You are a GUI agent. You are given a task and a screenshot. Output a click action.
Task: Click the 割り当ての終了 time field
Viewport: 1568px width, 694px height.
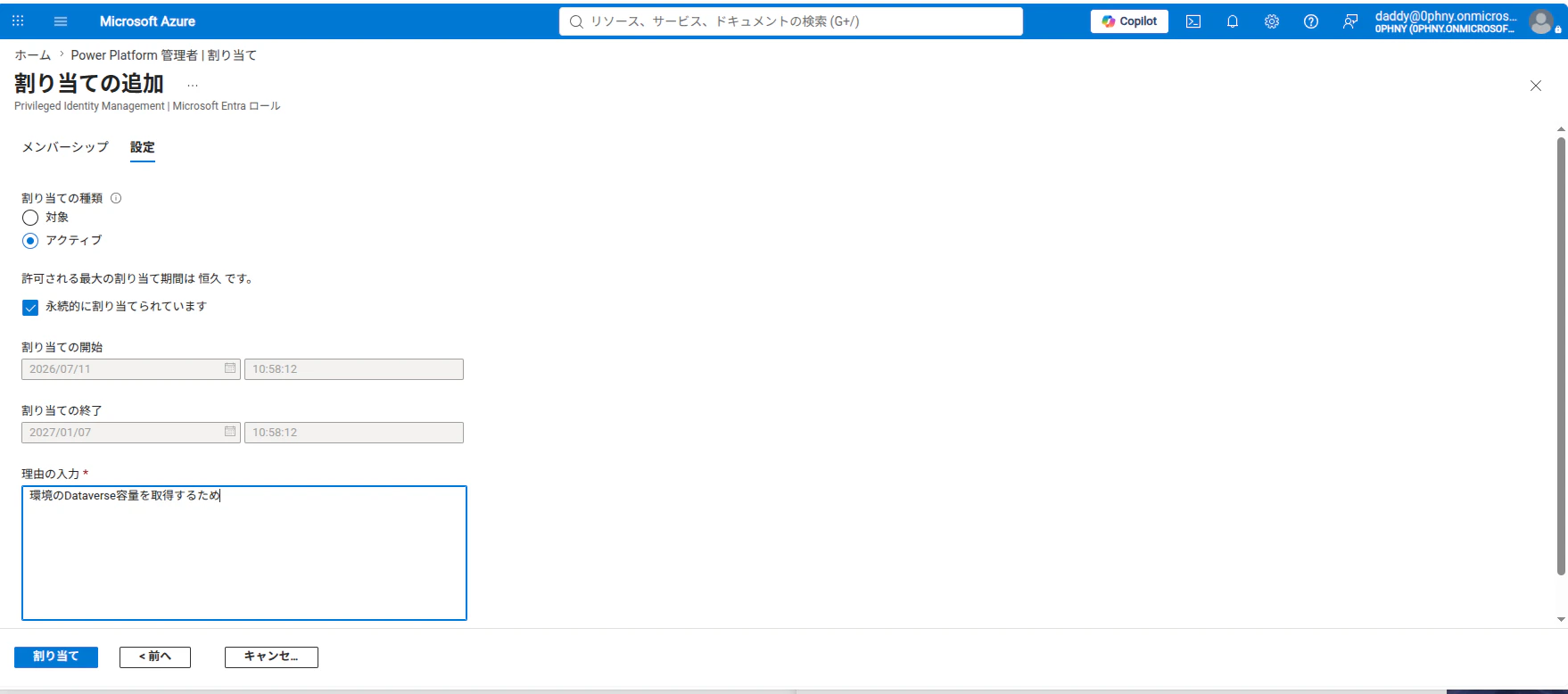(x=354, y=433)
